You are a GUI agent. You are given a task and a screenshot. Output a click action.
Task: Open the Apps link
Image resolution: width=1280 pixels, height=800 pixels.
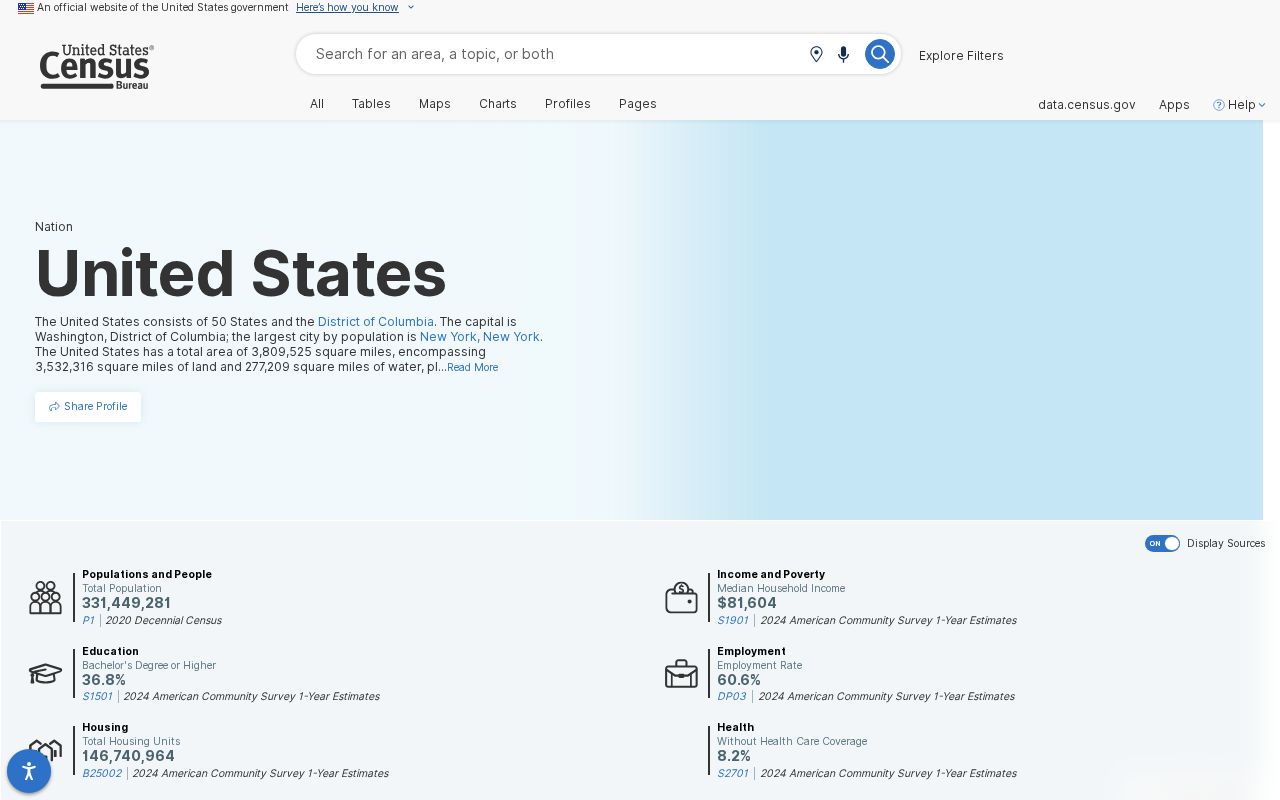point(1174,104)
